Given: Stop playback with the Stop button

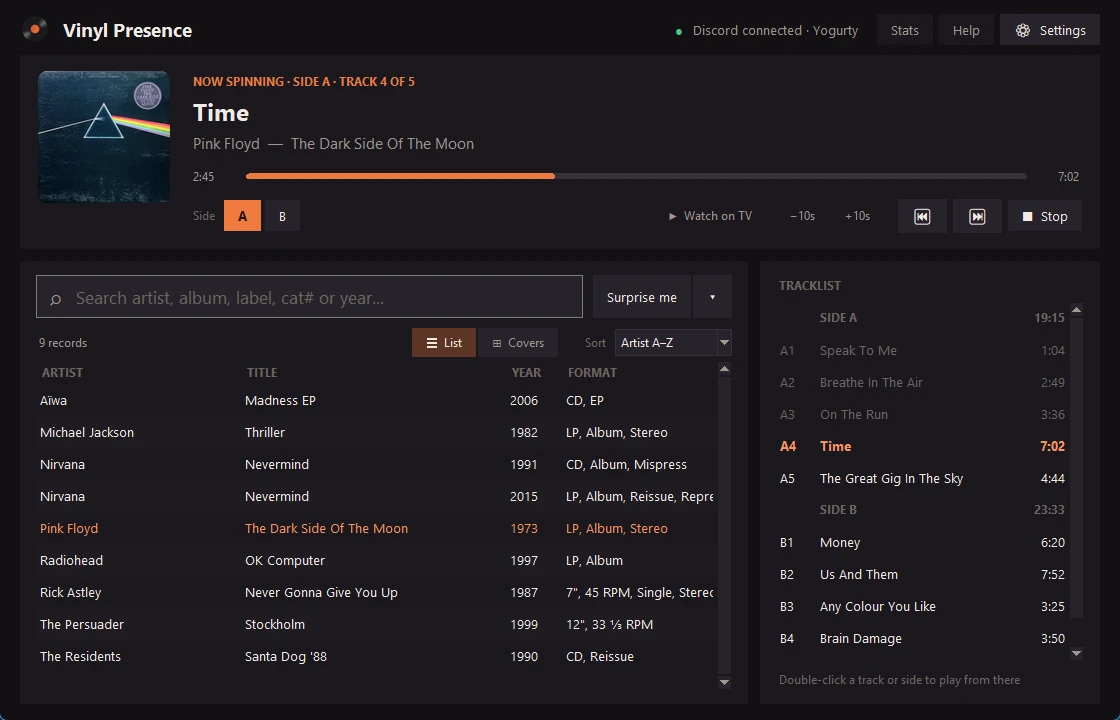Looking at the screenshot, I should coord(1044,216).
